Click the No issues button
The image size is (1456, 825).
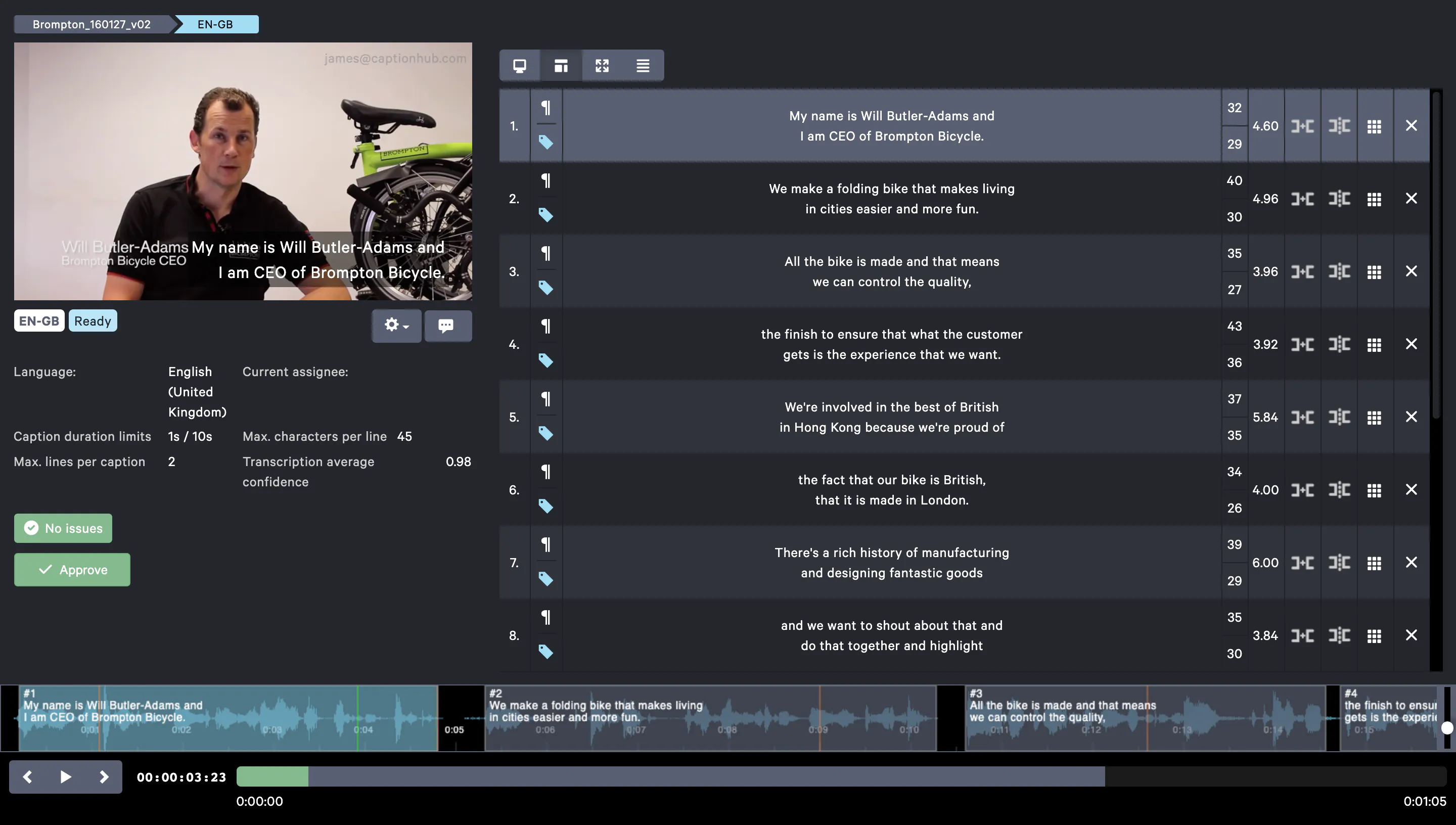[x=62, y=528]
